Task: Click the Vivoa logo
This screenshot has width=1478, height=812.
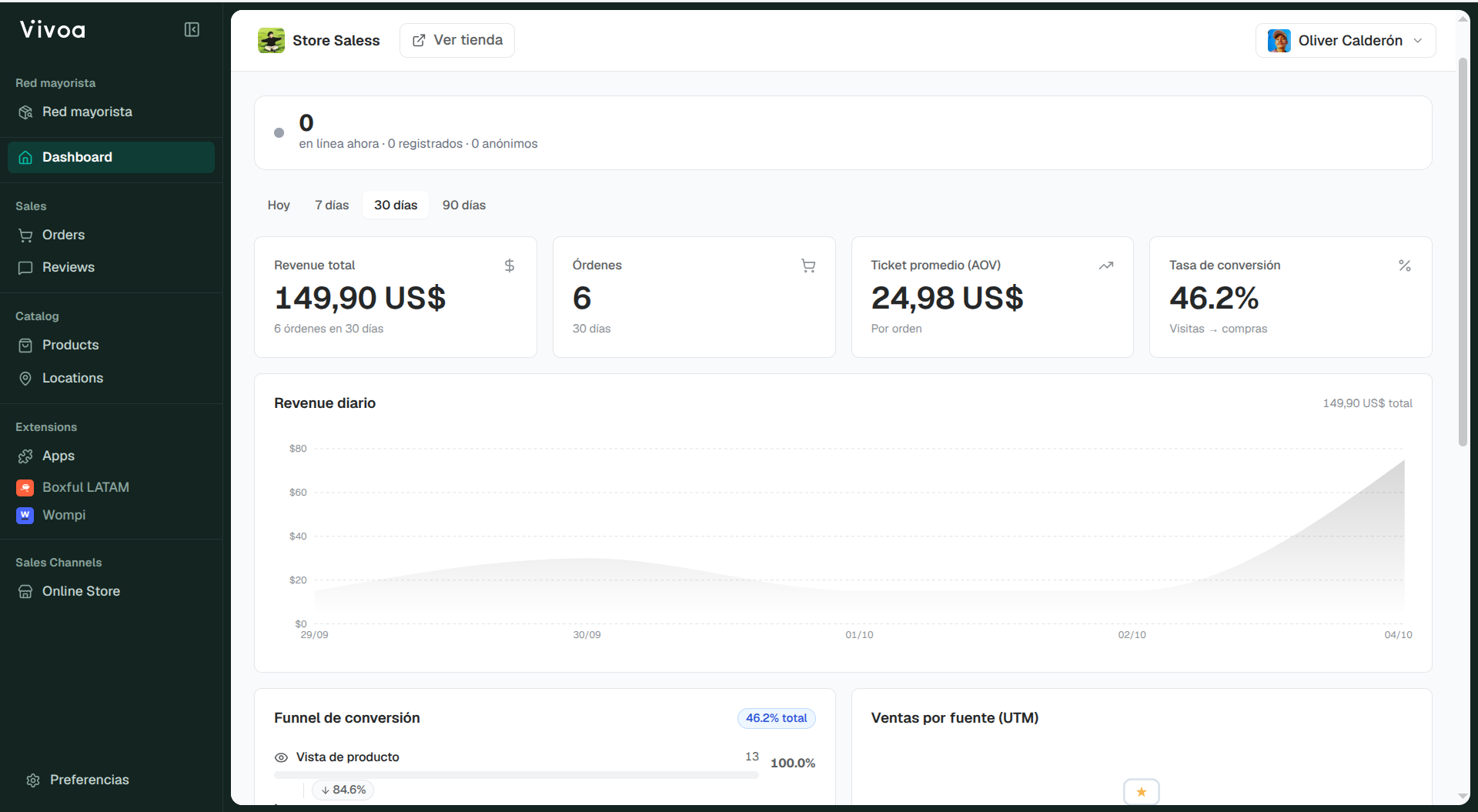Action: (x=52, y=30)
